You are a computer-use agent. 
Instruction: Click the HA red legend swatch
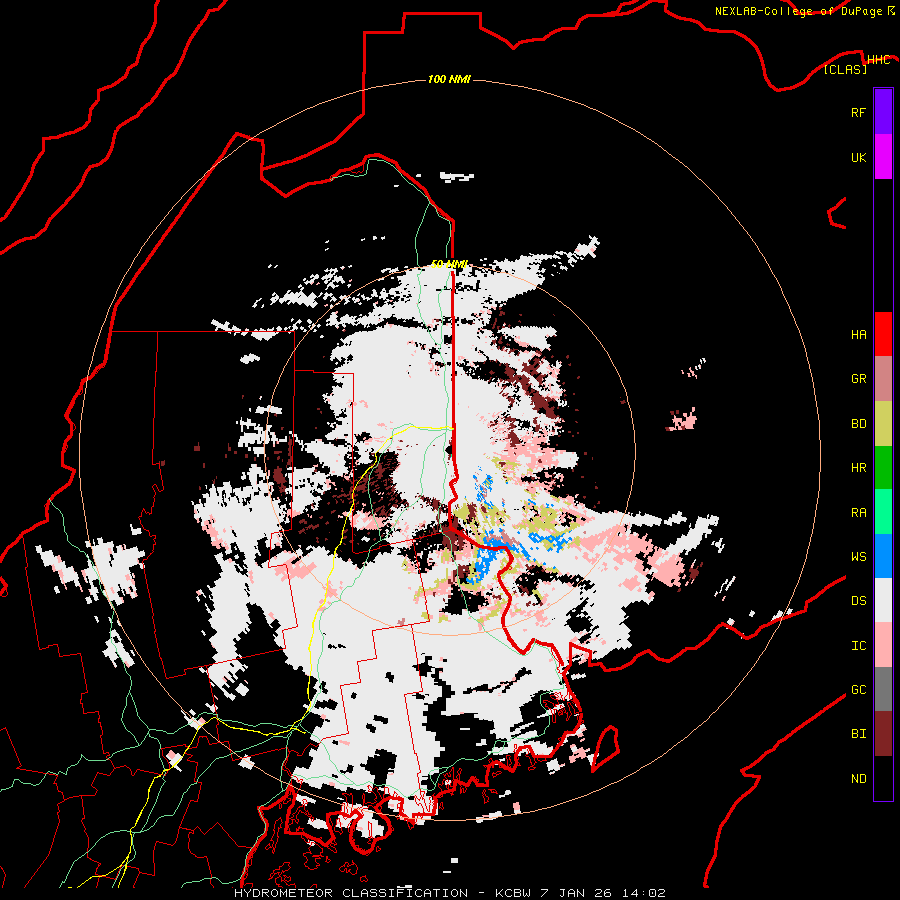883,334
